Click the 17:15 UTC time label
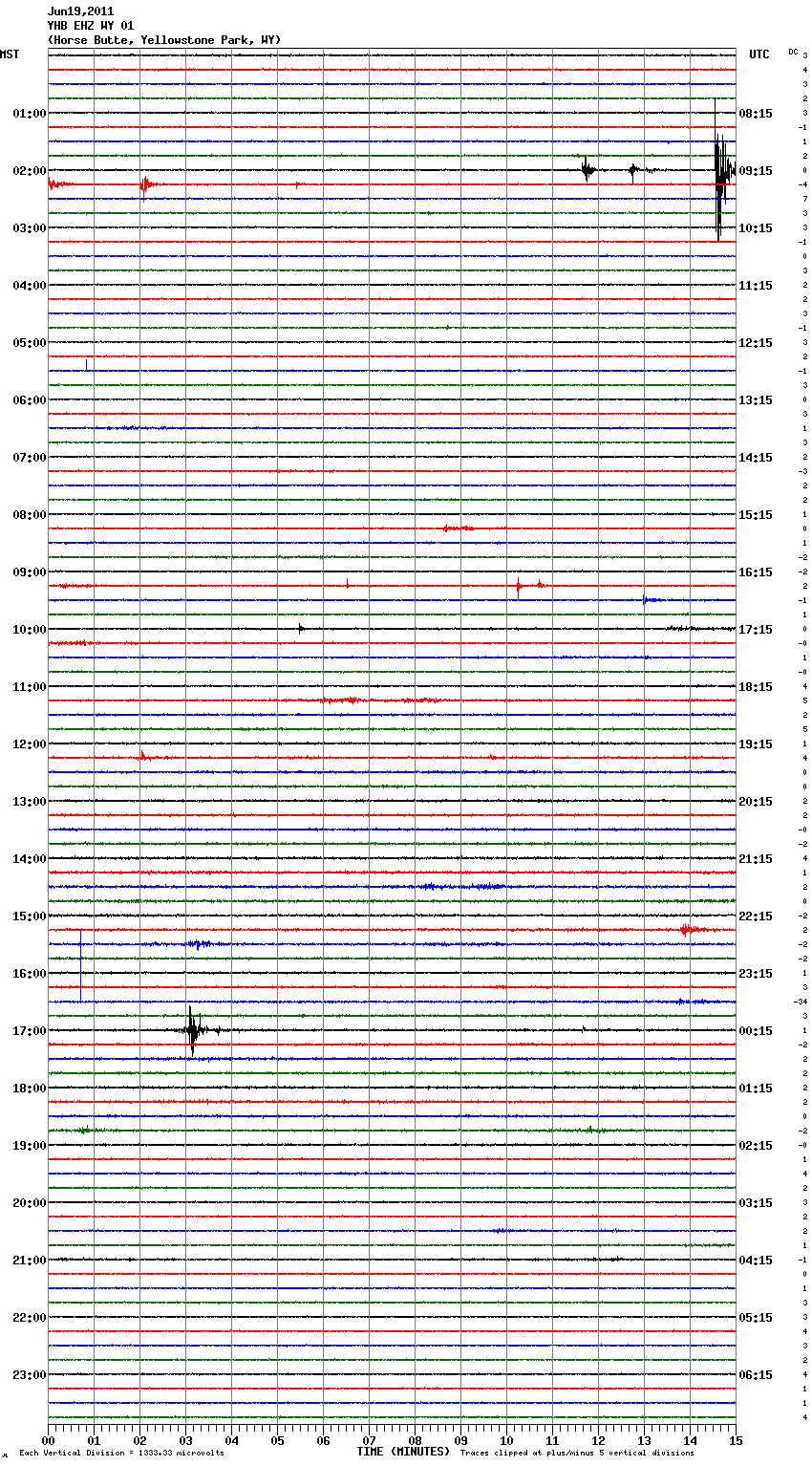The height and width of the screenshot is (1466, 812). 756,630
